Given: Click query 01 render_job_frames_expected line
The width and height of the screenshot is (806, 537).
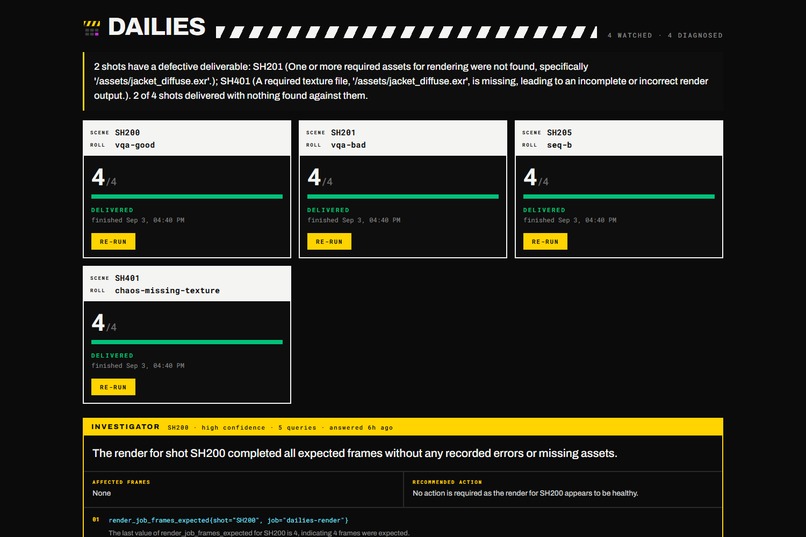Looking at the screenshot, I should [228, 520].
